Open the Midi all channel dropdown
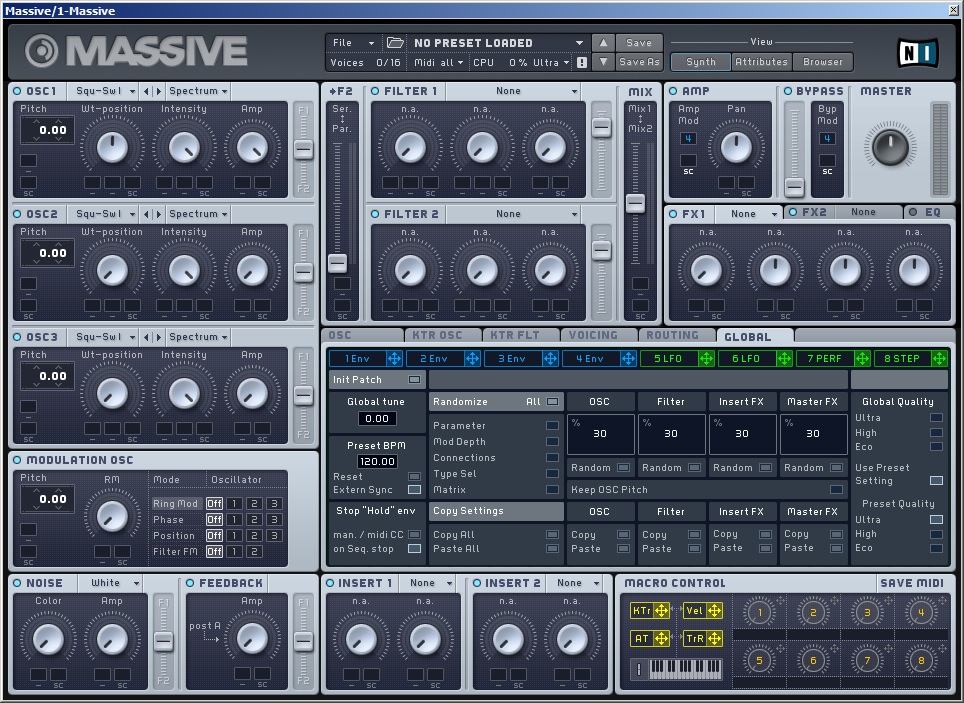 click(438, 63)
